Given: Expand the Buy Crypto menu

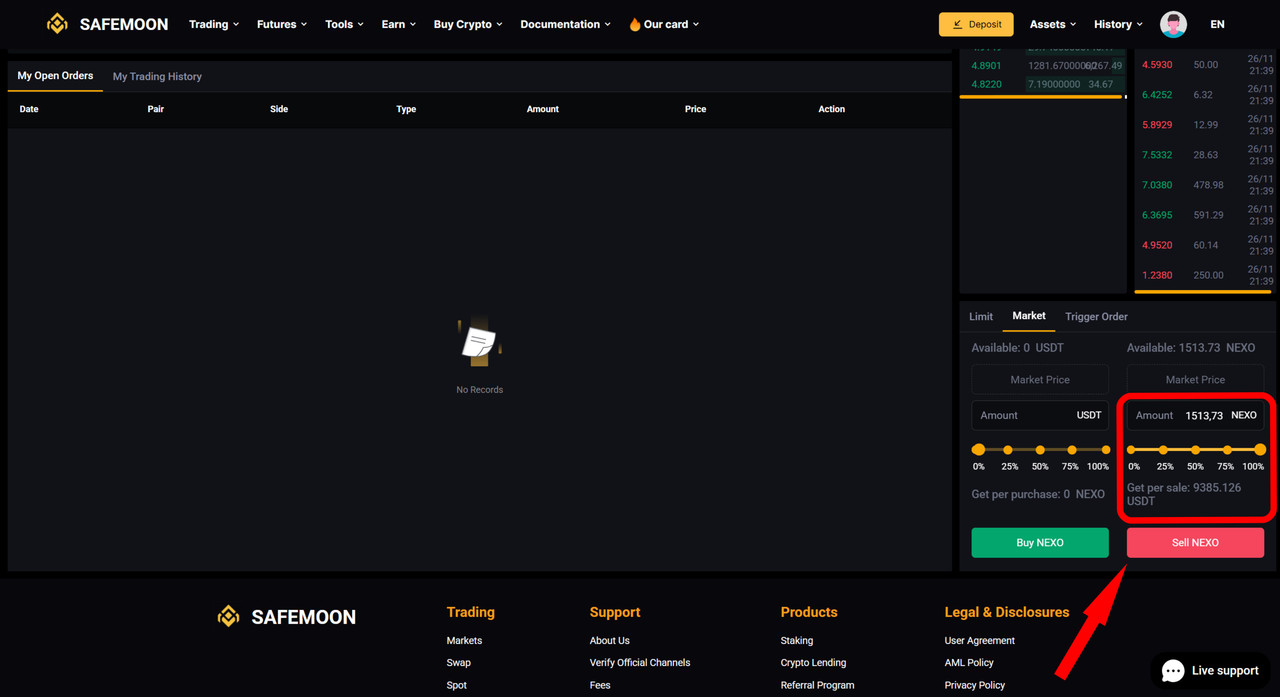Looking at the screenshot, I should pos(468,24).
